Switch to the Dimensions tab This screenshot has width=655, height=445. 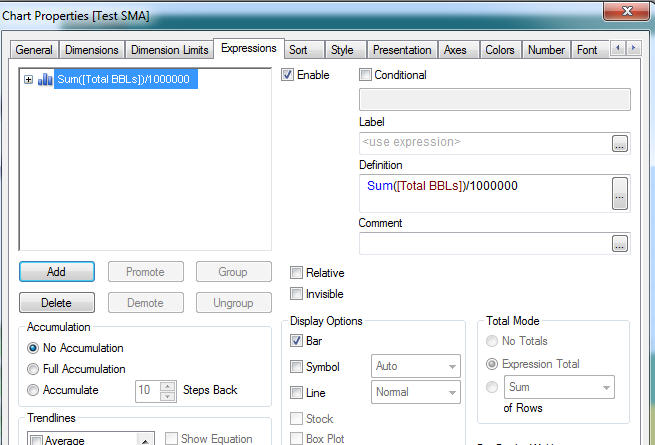[91, 50]
